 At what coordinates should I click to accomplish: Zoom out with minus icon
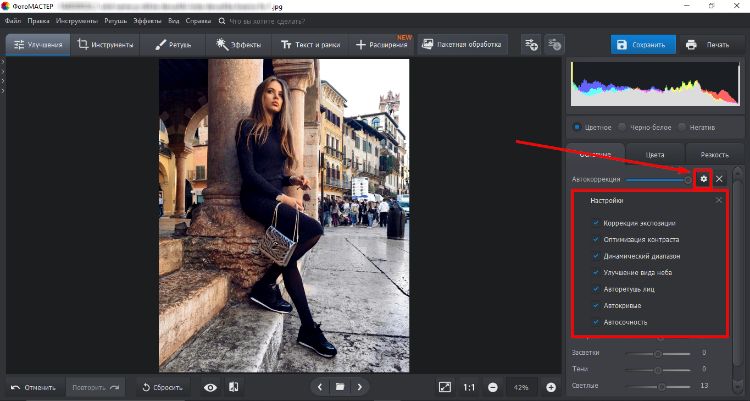[x=493, y=387]
